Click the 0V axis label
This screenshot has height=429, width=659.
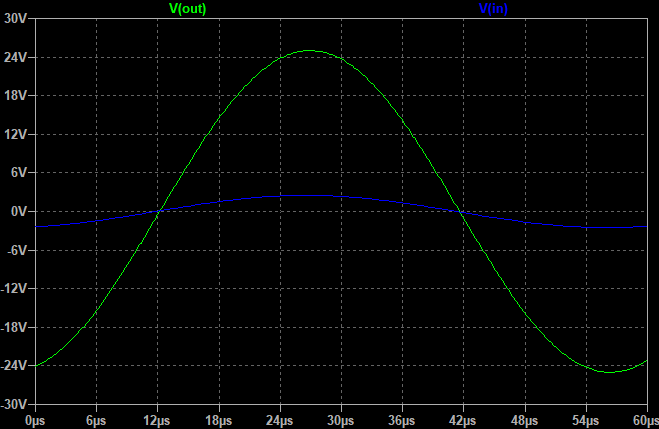pos(19,211)
